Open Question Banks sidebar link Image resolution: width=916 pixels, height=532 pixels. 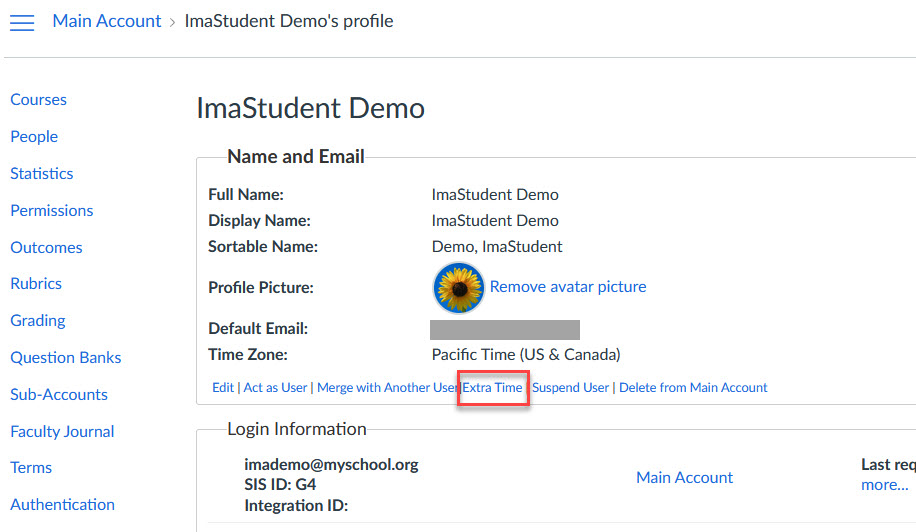click(x=66, y=358)
